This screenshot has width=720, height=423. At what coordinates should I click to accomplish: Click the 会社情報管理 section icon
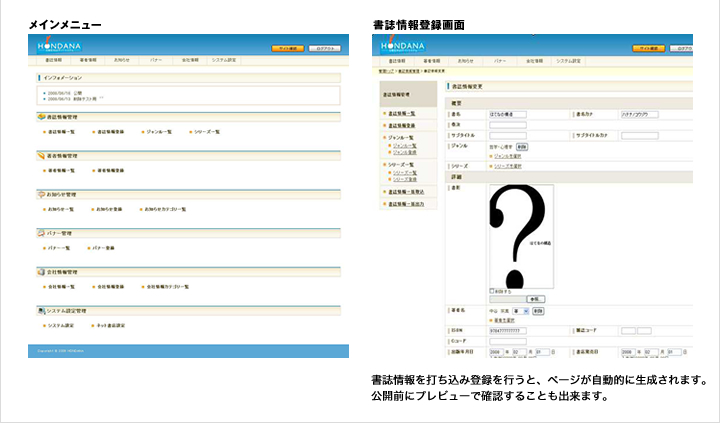(x=41, y=272)
